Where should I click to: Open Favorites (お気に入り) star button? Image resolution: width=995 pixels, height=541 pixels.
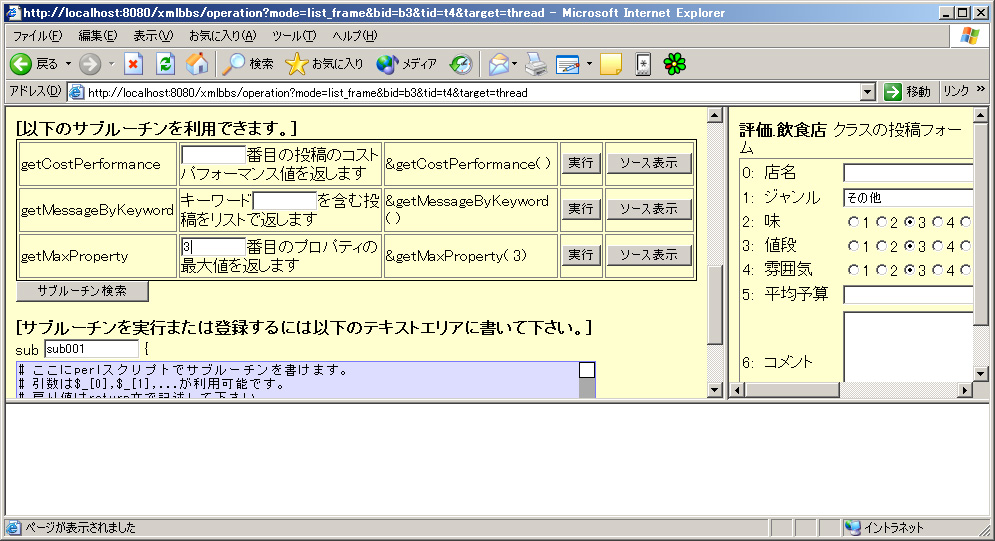point(324,64)
